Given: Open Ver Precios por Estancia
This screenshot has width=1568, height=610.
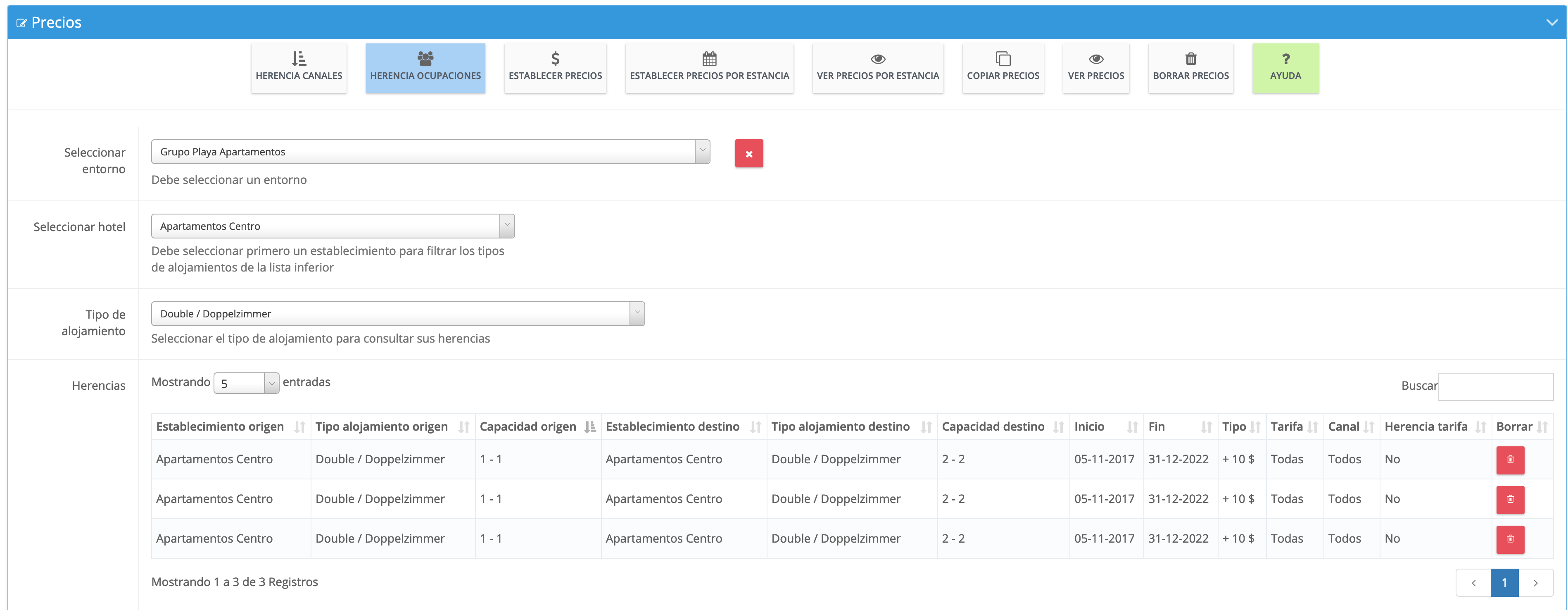Looking at the screenshot, I should 877,68.
